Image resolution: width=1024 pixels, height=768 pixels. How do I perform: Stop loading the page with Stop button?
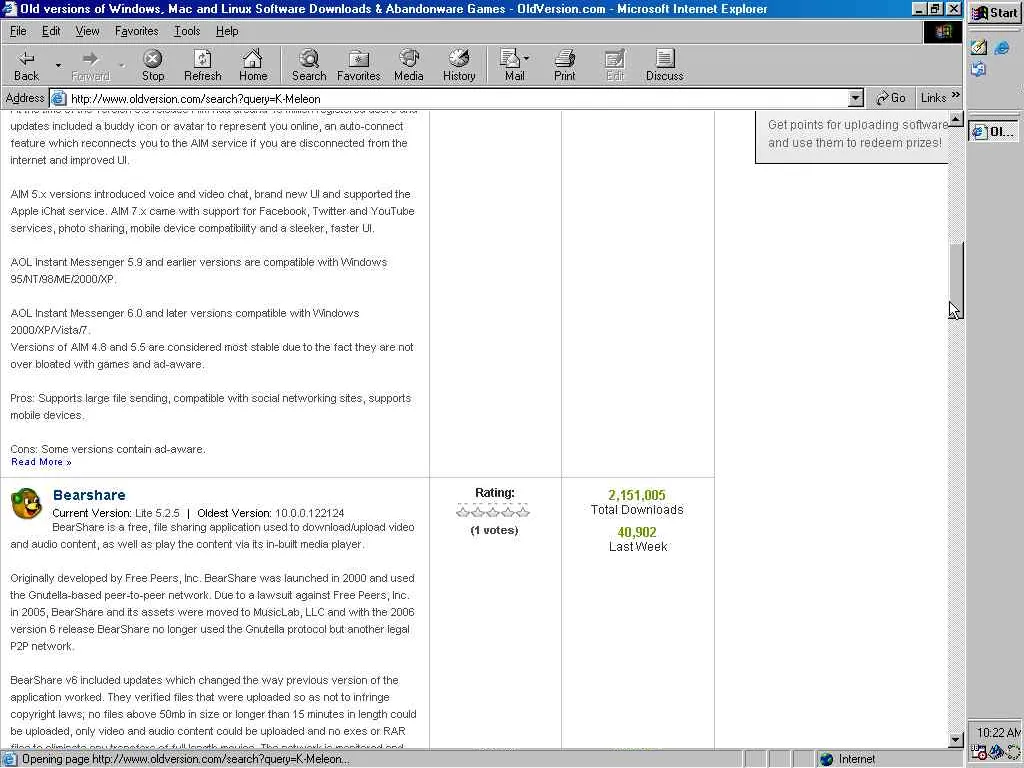(153, 65)
